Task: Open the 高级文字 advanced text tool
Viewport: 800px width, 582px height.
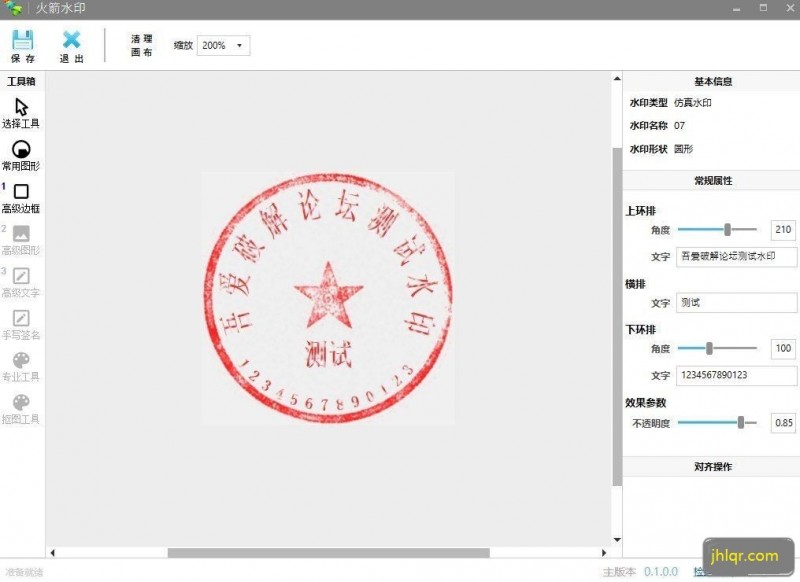Action: pos(20,278)
